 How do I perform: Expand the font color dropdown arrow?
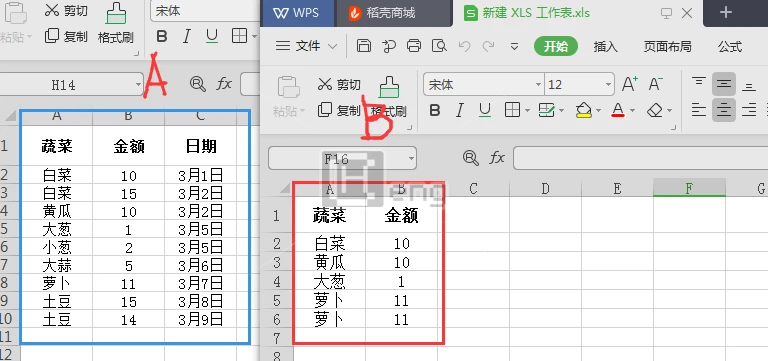click(x=632, y=111)
